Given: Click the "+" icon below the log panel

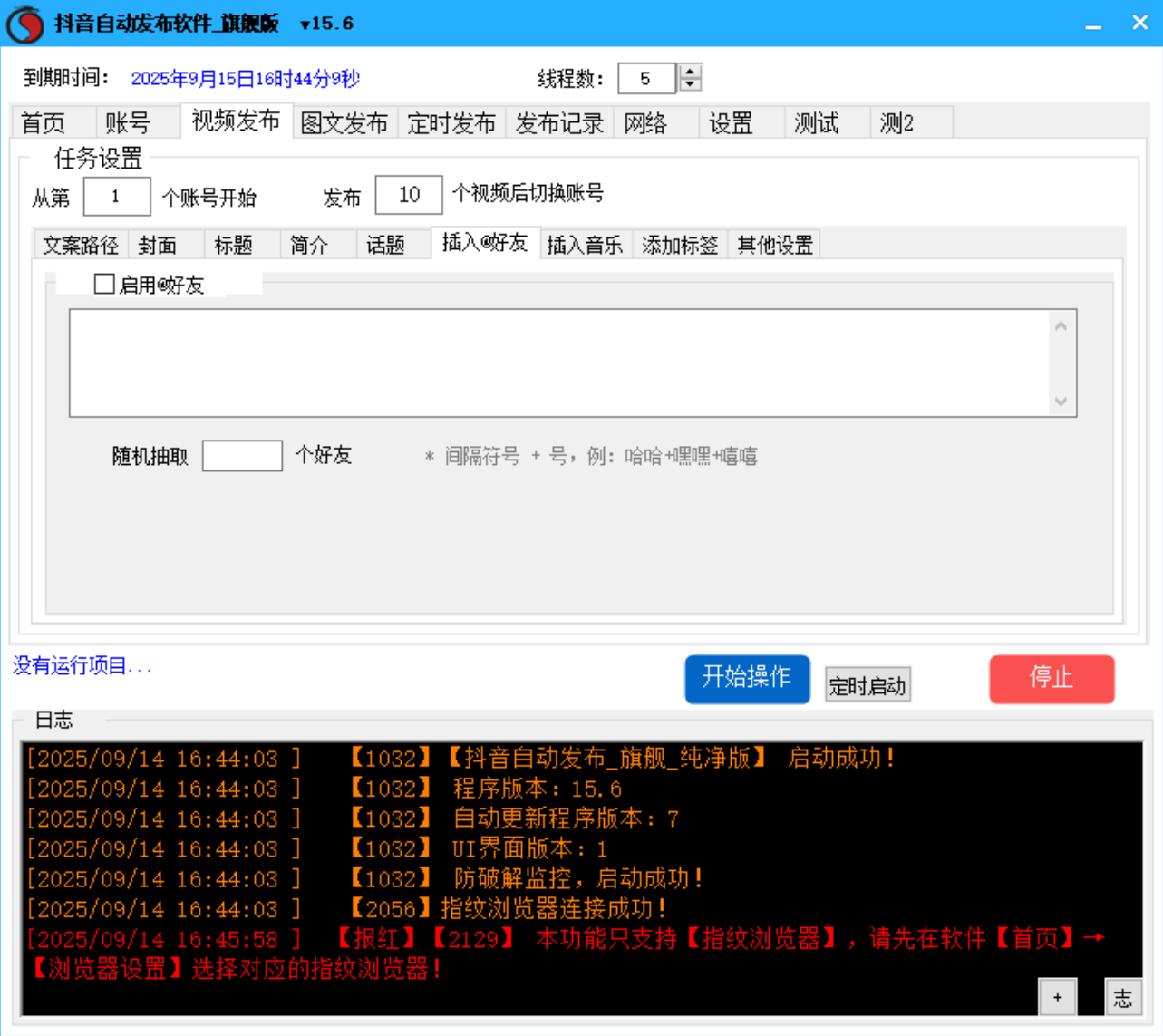Looking at the screenshot, I should [x=1056, y=997].
